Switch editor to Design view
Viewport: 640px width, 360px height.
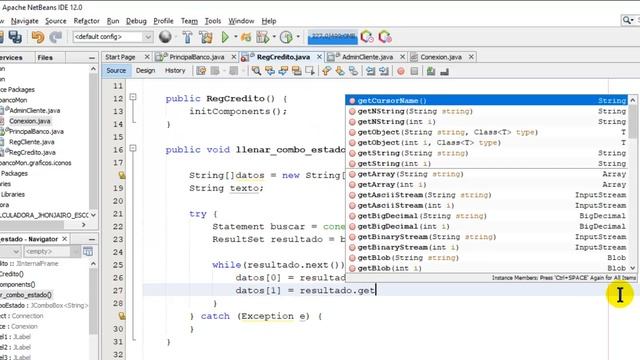click(x=145, y=71)
